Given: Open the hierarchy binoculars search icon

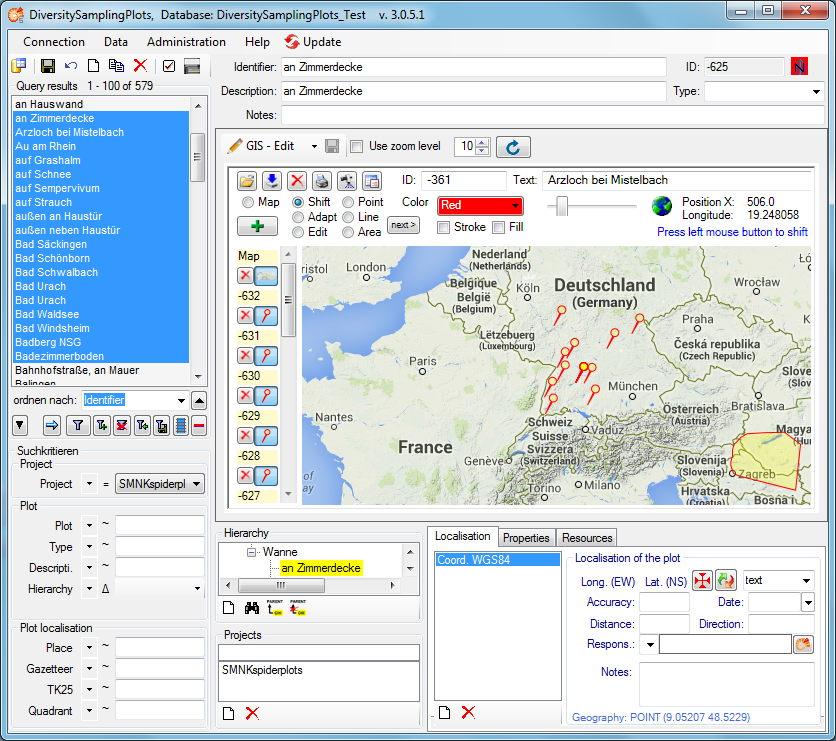Looking at the screenshot, I should [x=252, y=608].
